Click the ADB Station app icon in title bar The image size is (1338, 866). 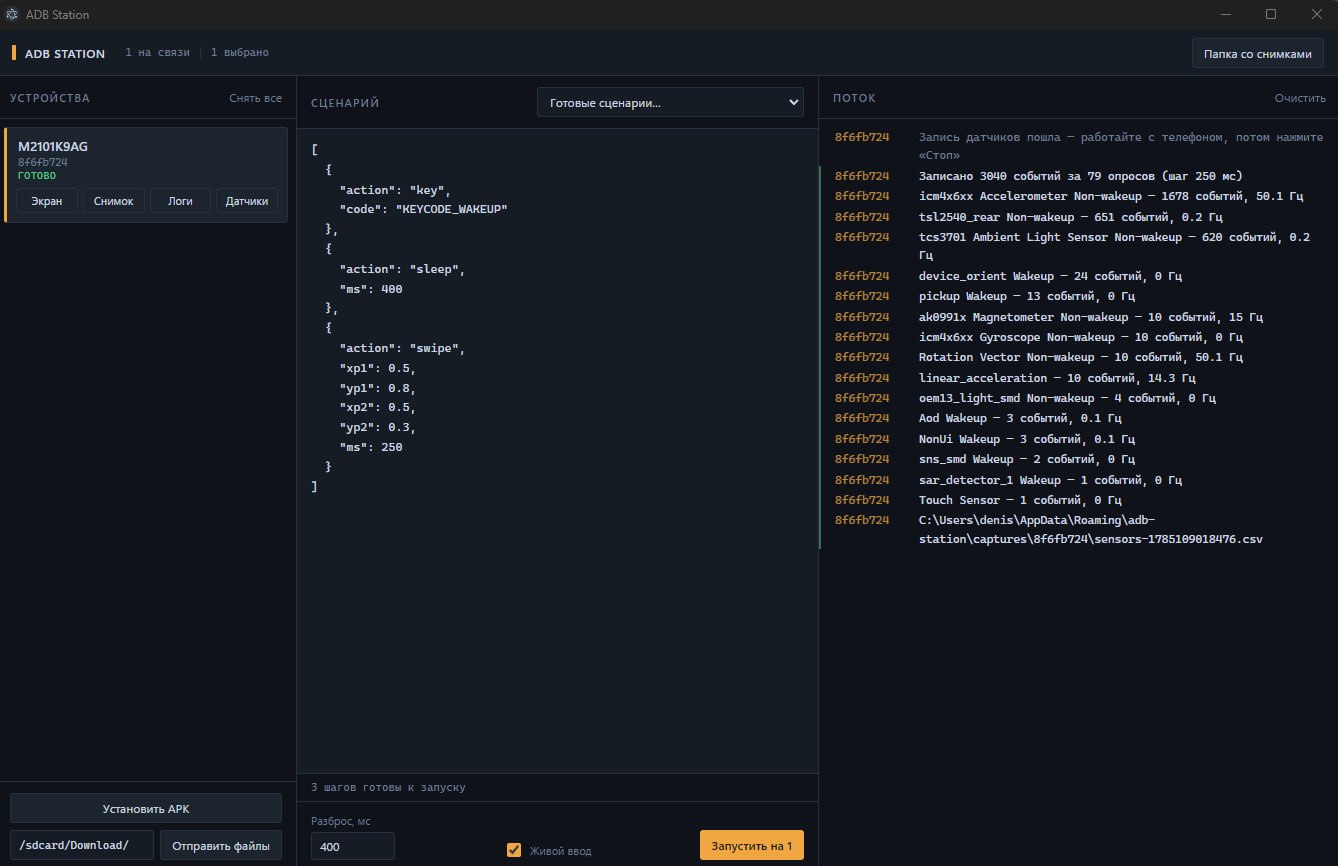tap(12, 14)
